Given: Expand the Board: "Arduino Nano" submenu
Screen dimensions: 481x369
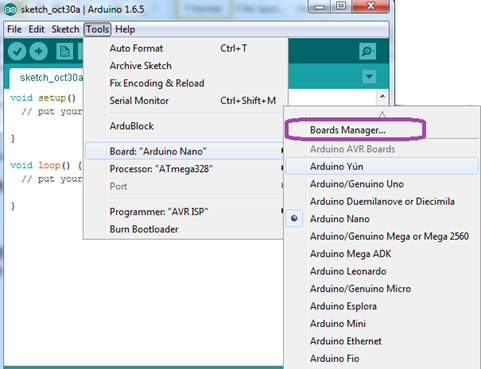Looking at the screenshot, I should click(x=185, y=151).
